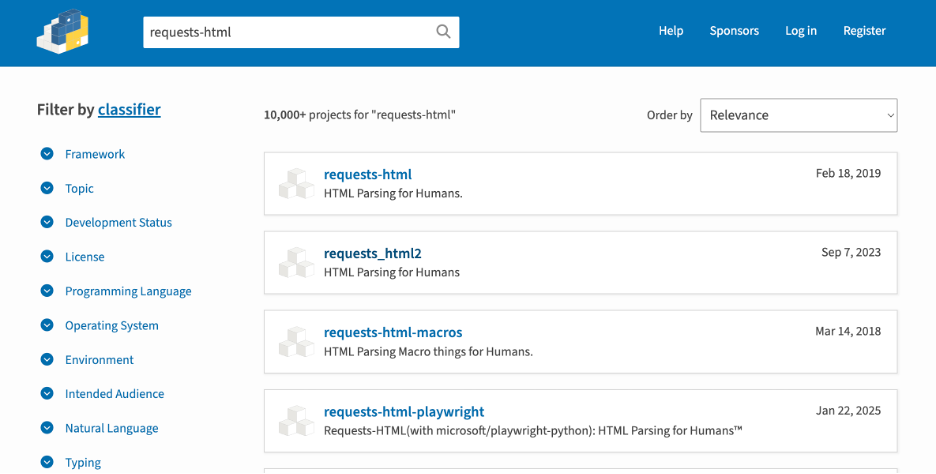This screenshot has width=936, height=474.
Task: Click the date Feb 18, 2019
Action: (848, 173)
